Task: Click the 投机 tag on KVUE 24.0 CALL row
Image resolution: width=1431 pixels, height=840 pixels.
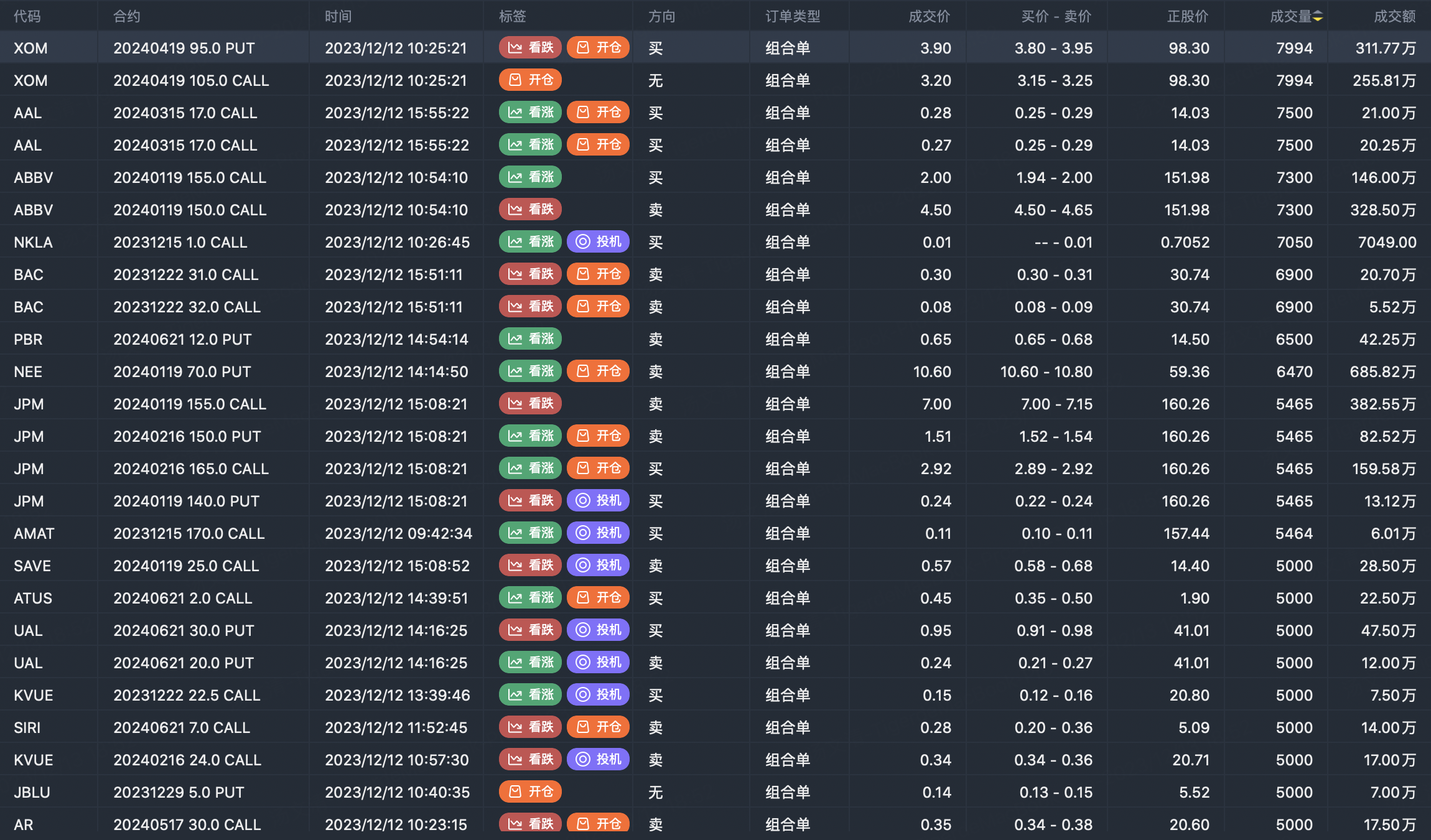Action: [x=598, y=760]
